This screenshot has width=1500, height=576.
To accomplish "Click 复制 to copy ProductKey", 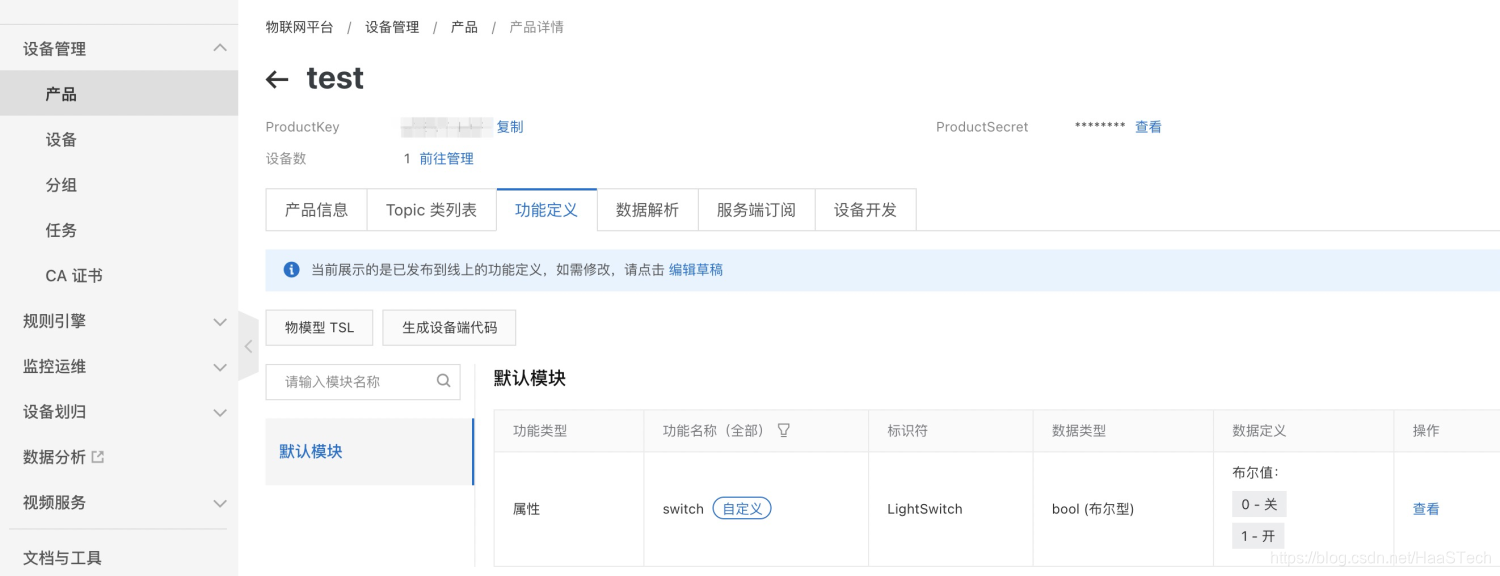I will 510,127.
